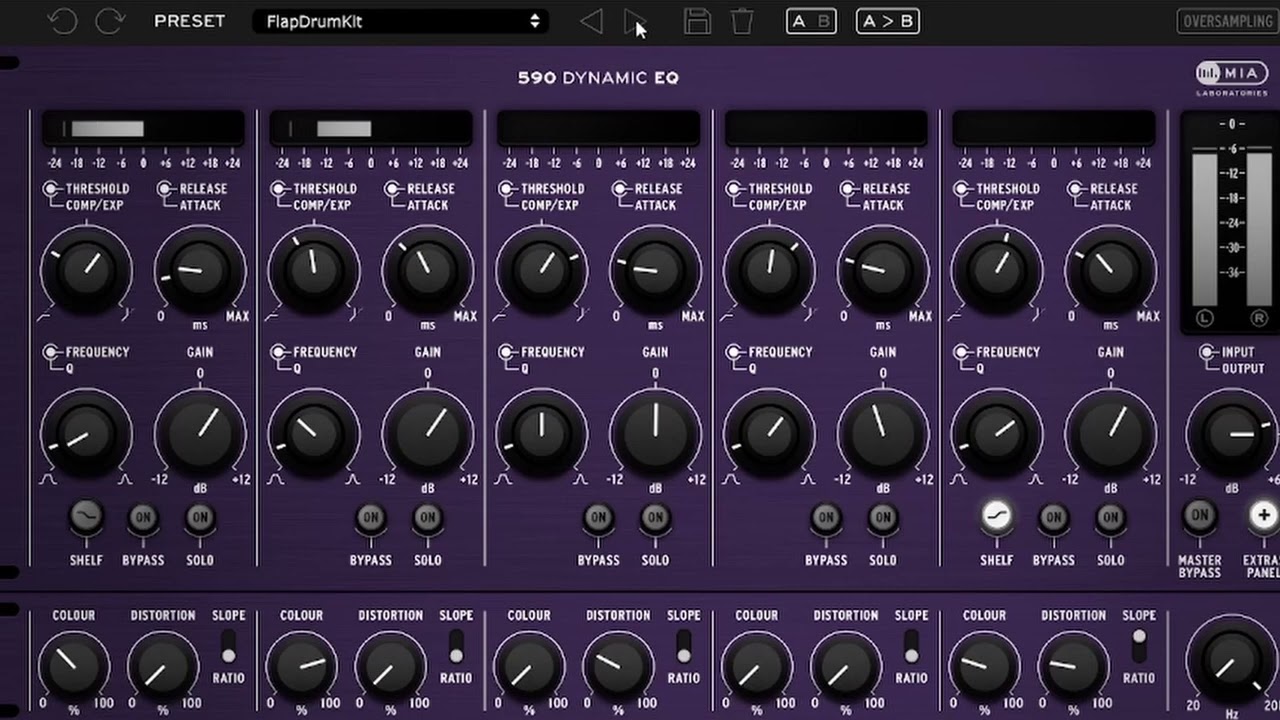Copy settings with the A > B button
Image resolution: width=1280 pixels, height=720 pixels.
(888, 21)
